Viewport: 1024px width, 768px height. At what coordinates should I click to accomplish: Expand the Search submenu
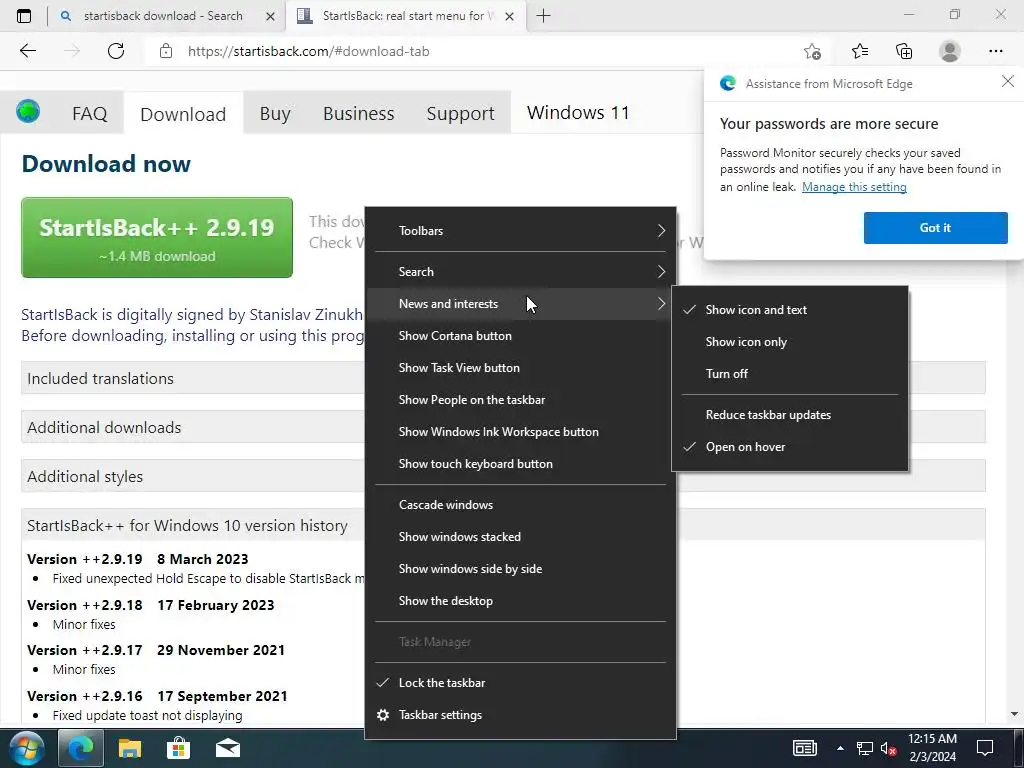tap(520, 272)
